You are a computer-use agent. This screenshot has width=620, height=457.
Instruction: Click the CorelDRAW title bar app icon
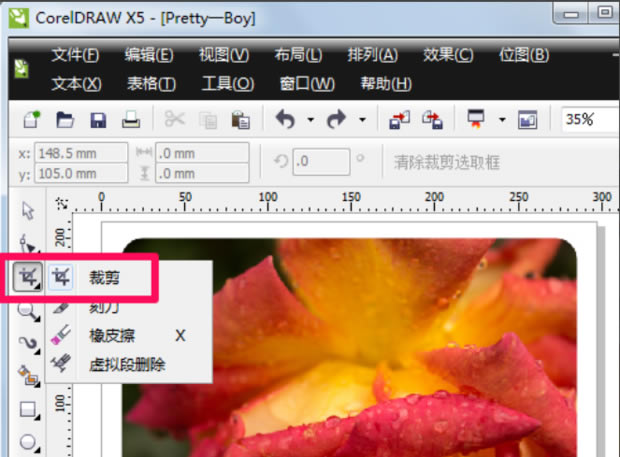click(x=19, y=18)
